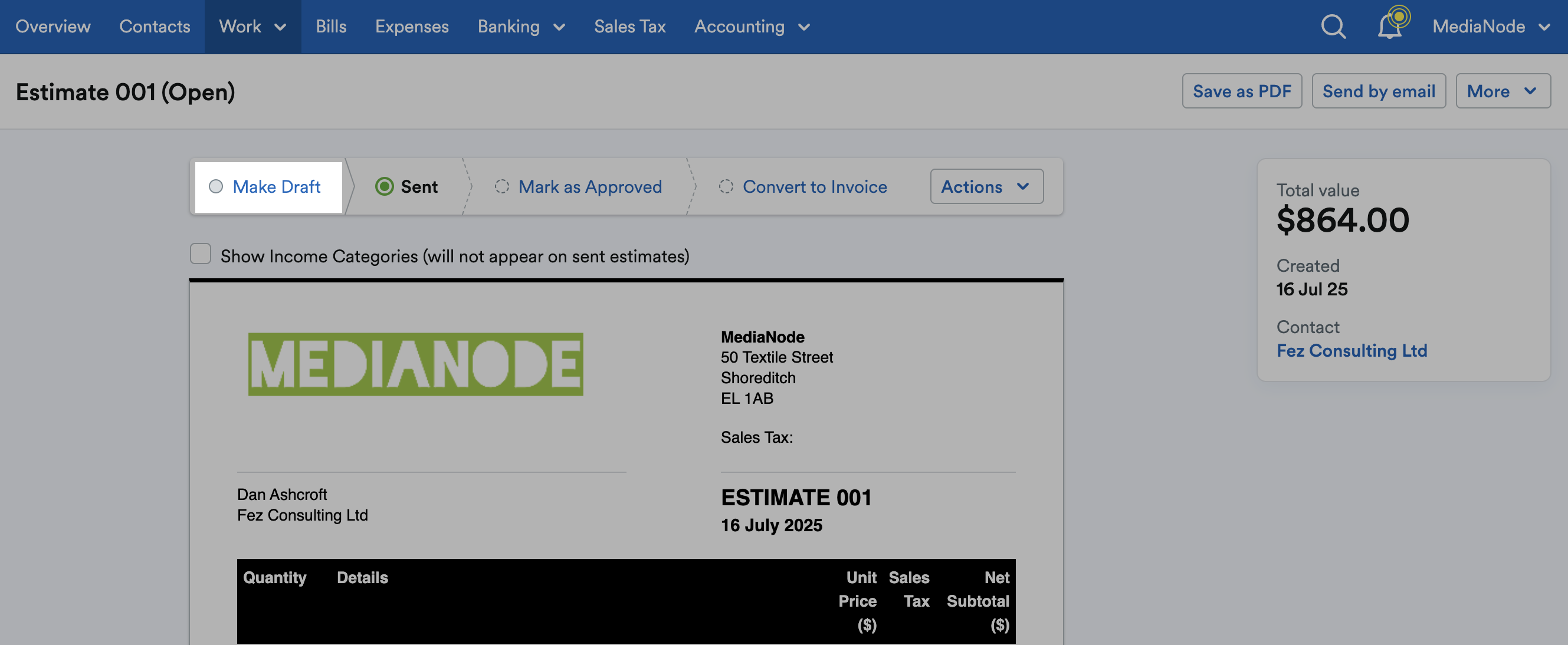Viewport: 1568px width, 645px height.
Task: Navigate to Bills
Action: click(x=331, y=27)
